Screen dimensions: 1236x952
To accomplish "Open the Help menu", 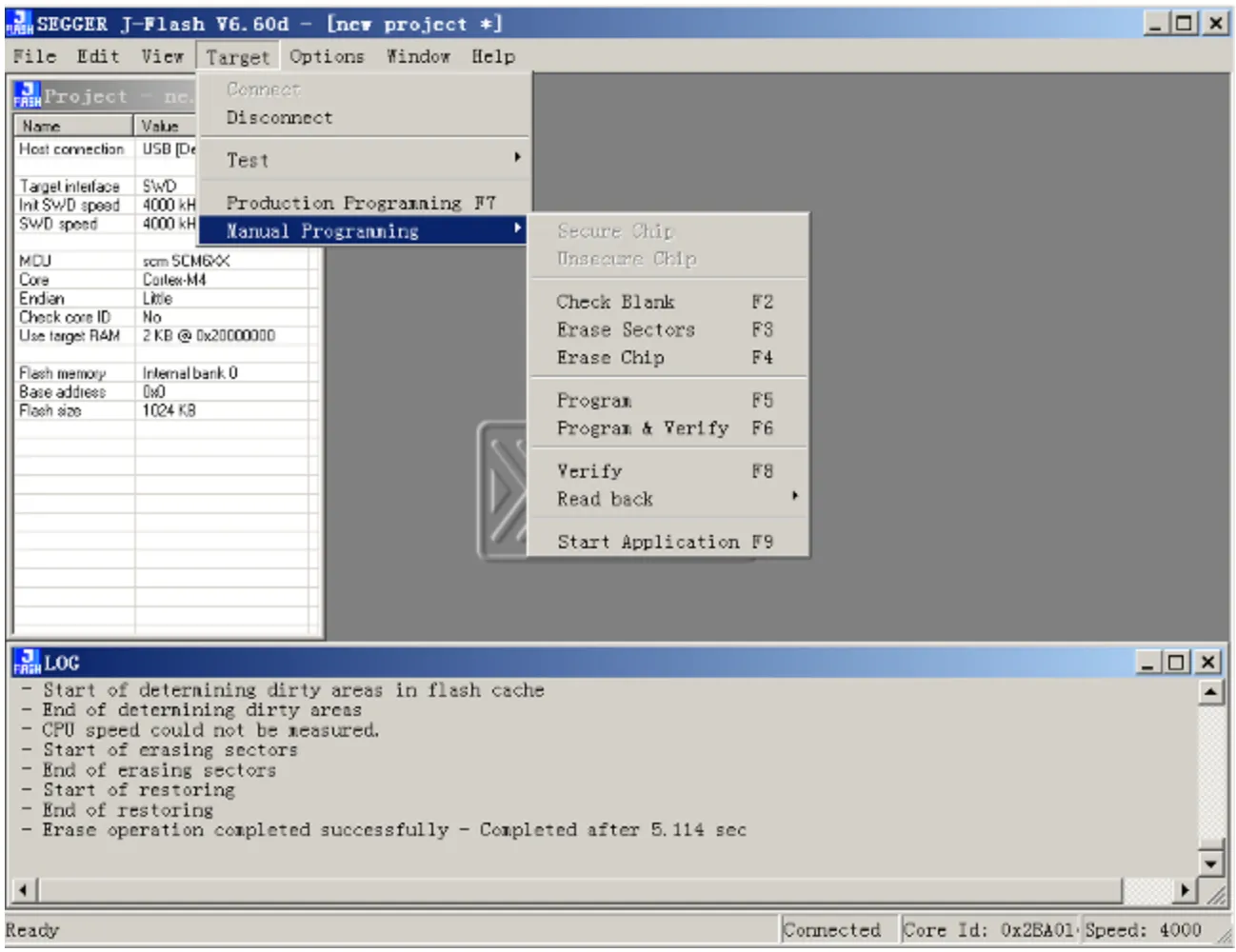I will (x=493, y=56).
